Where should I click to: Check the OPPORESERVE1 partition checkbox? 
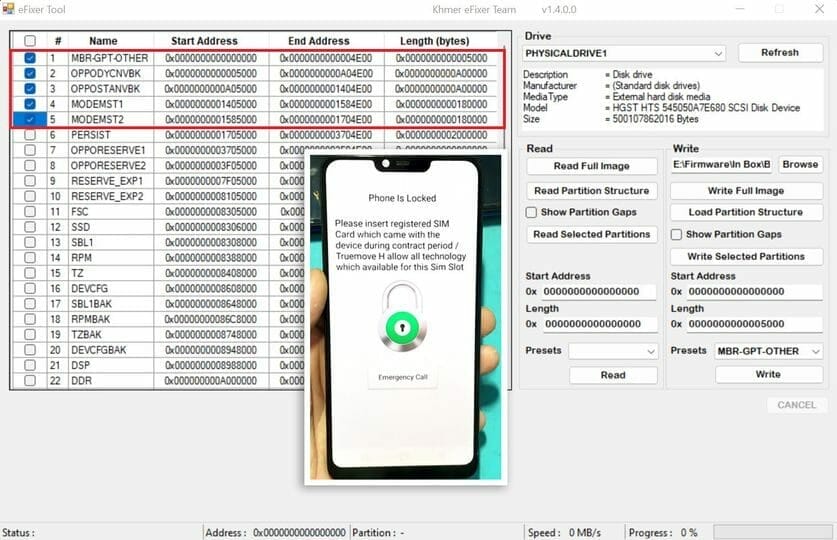point(30,150)
